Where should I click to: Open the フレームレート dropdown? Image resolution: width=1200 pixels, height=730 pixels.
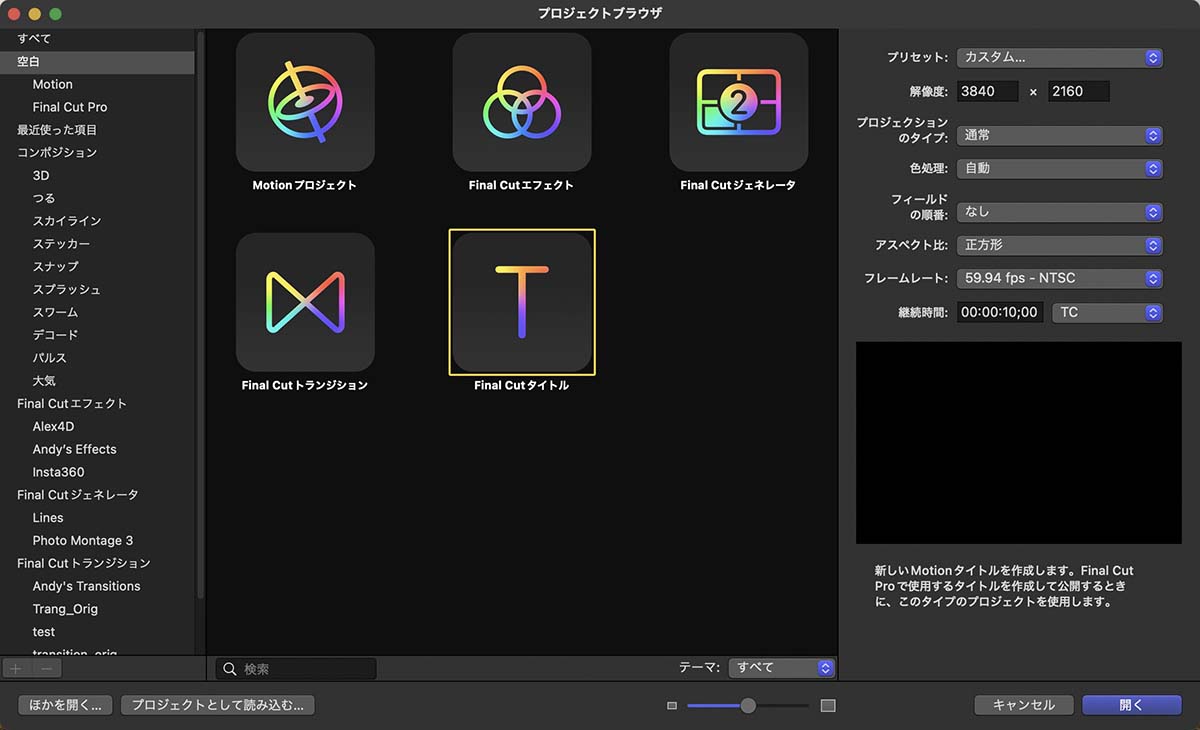click(x=1060, y=279)
